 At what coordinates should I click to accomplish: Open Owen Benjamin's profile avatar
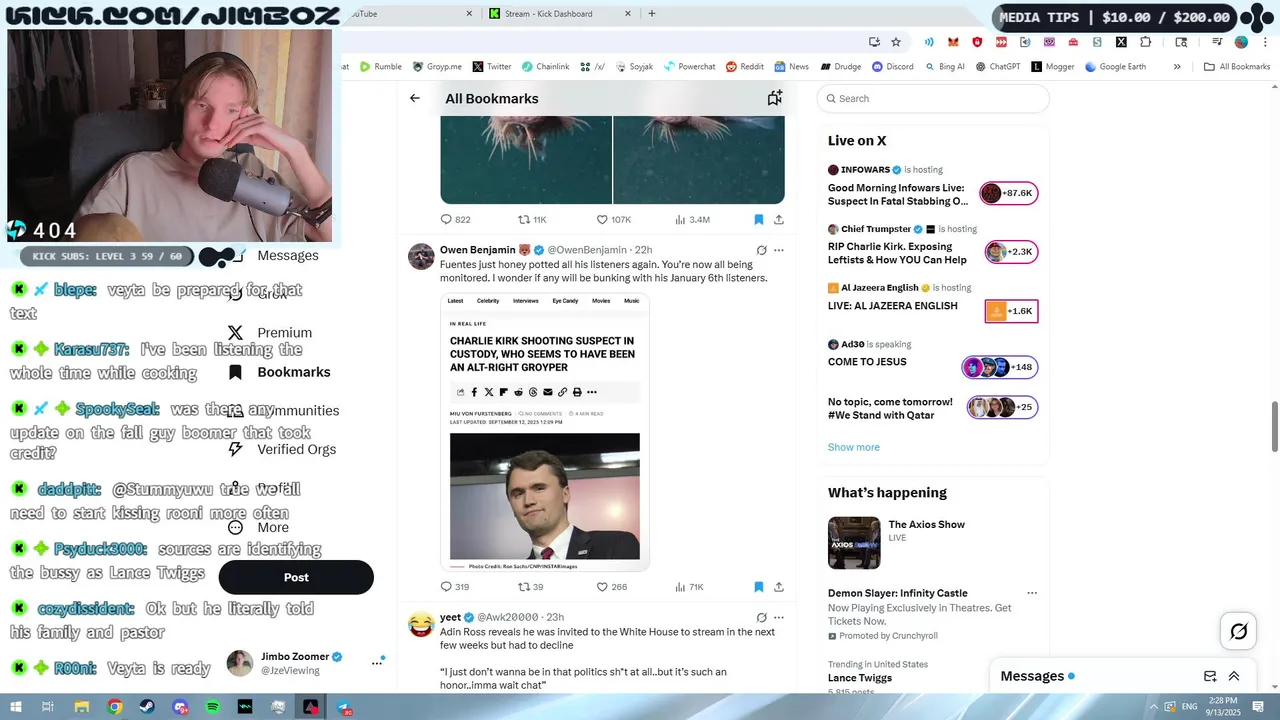click(421, 256)
